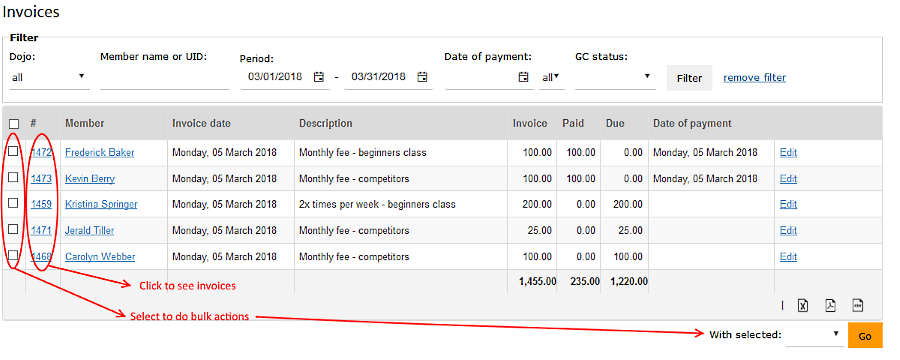Focus the Member name or UID field
This screenshot has width=900, height=360.
pos(165,78)
